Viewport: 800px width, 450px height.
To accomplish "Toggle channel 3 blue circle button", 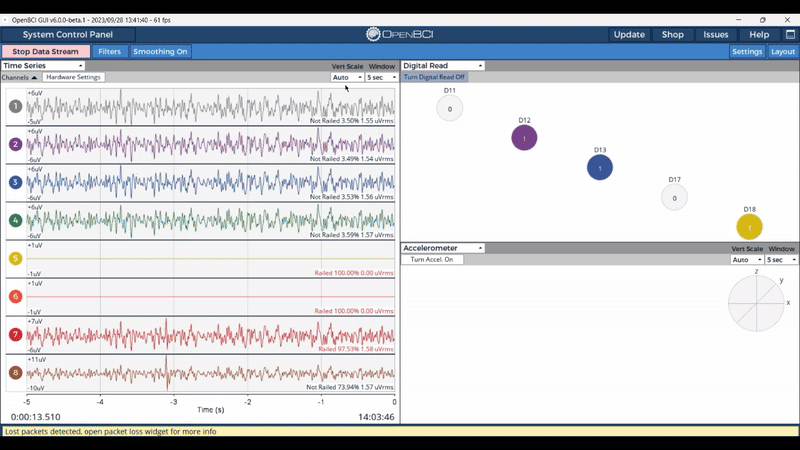I will point(15,182).
